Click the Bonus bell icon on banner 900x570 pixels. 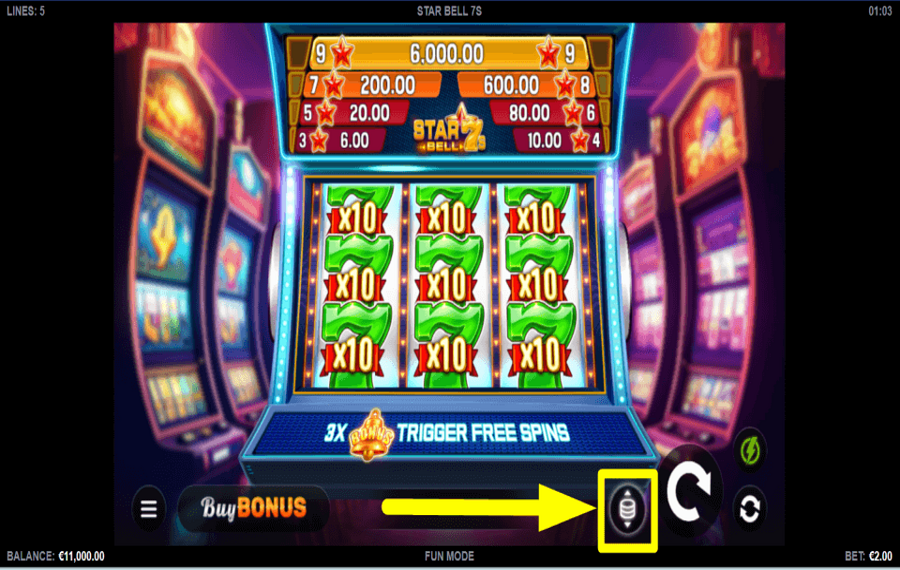pos(371,435)
